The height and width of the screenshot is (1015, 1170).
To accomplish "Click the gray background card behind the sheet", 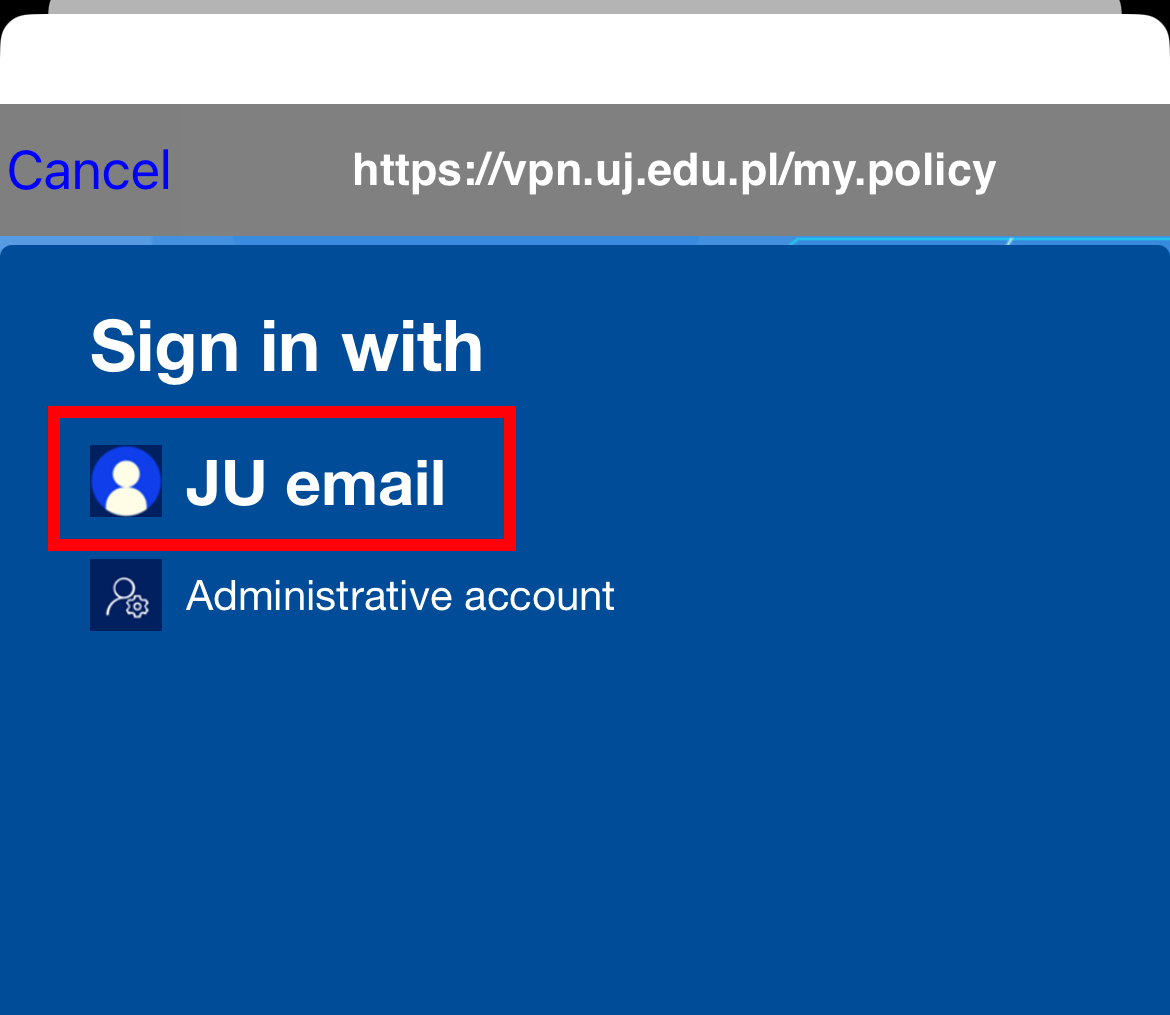I will 585,6.
